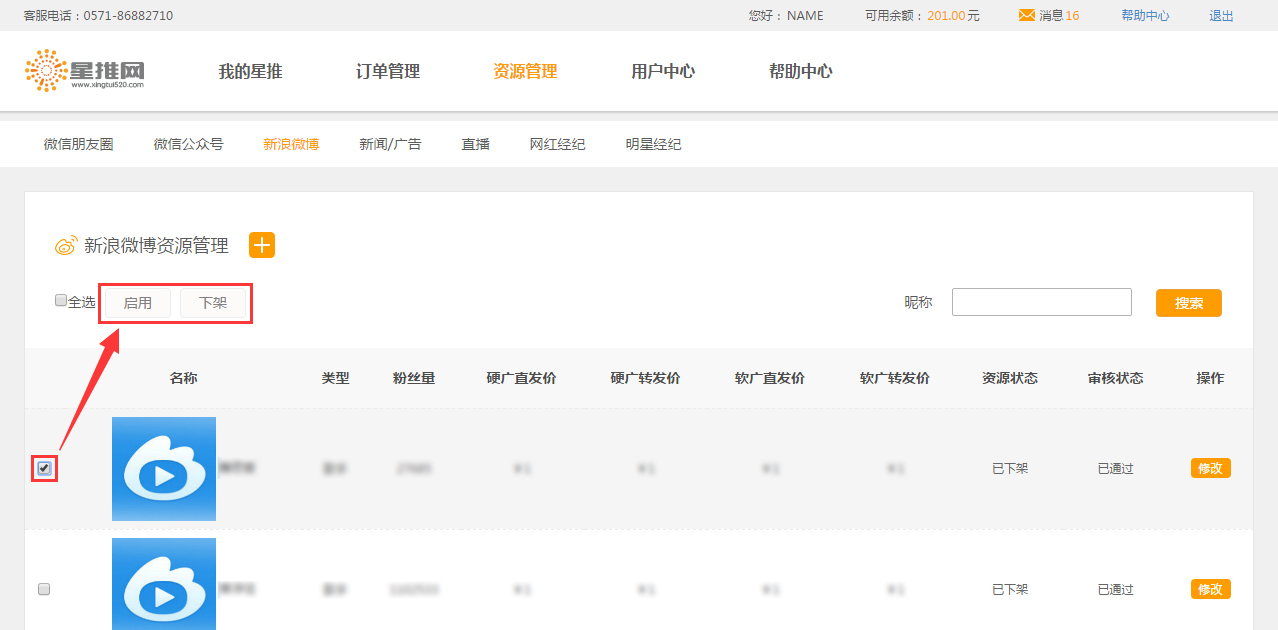Click the 类型 column header
1278x630 pixels.
click(x=335, y=378)
